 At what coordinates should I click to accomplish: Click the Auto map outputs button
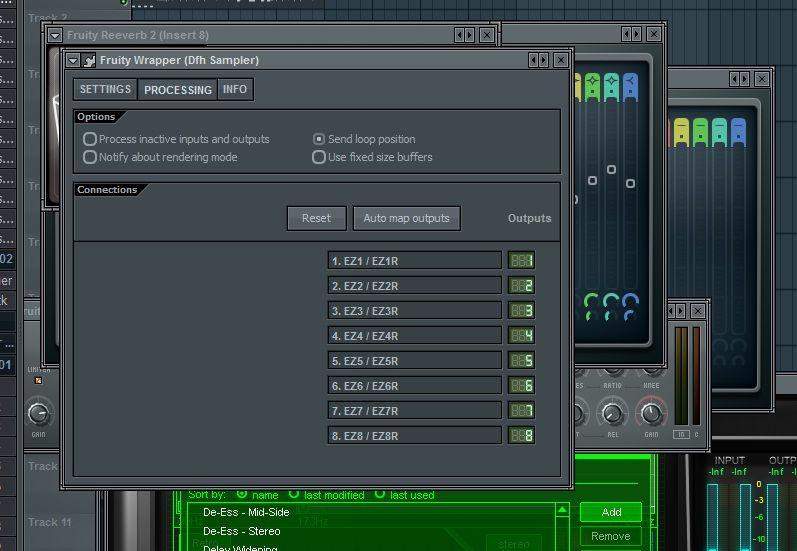coord(406,218)
